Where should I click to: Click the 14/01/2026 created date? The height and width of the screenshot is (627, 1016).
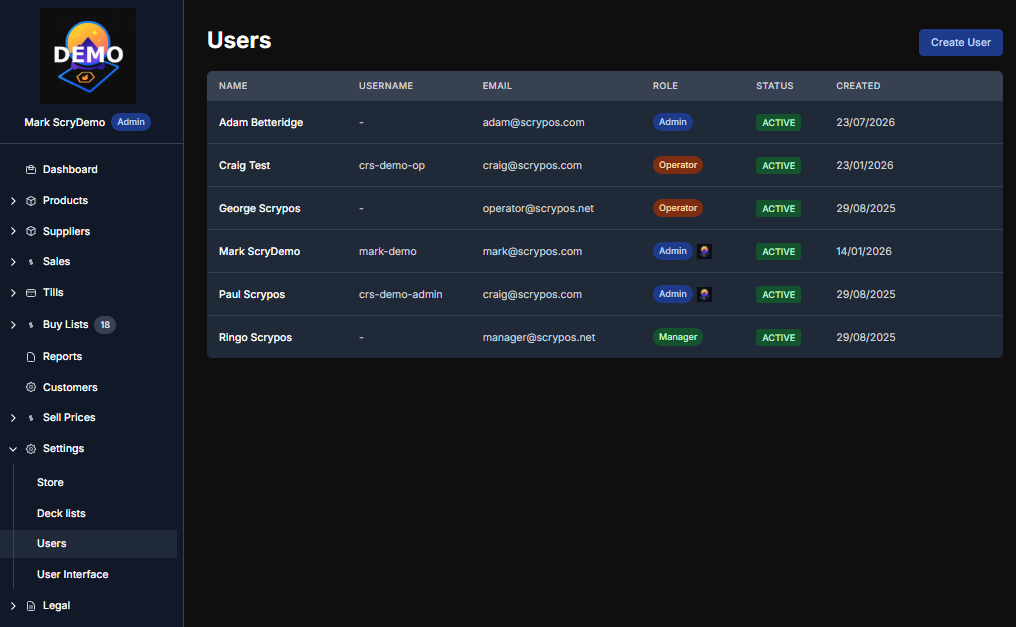[x=864, y=251]
